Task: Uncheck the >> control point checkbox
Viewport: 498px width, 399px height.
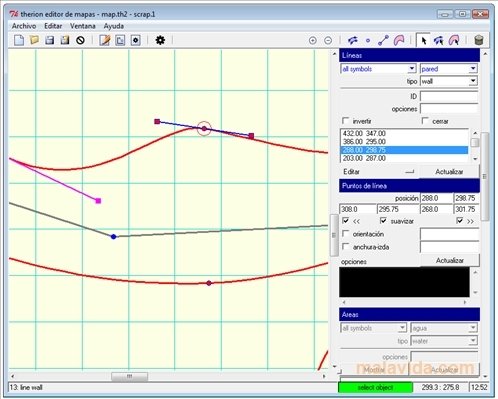Action: tap(460, 221)
